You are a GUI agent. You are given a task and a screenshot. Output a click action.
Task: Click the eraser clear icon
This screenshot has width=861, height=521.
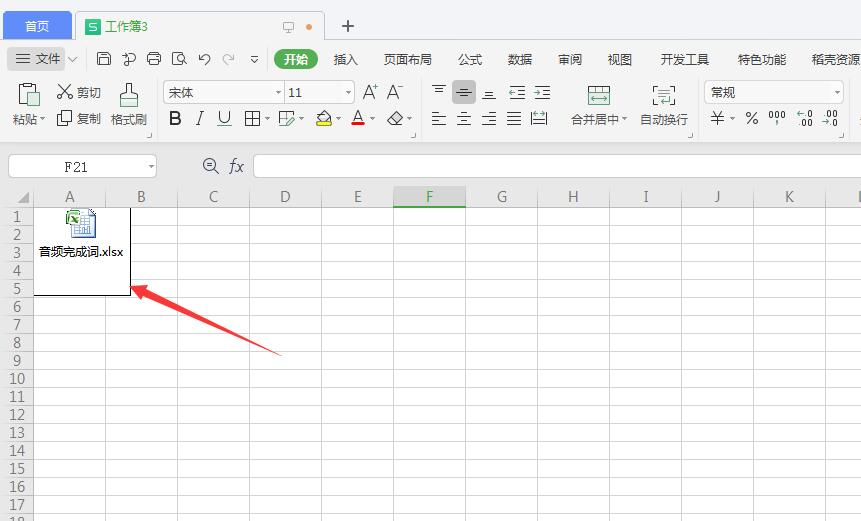tap(395, 118)
